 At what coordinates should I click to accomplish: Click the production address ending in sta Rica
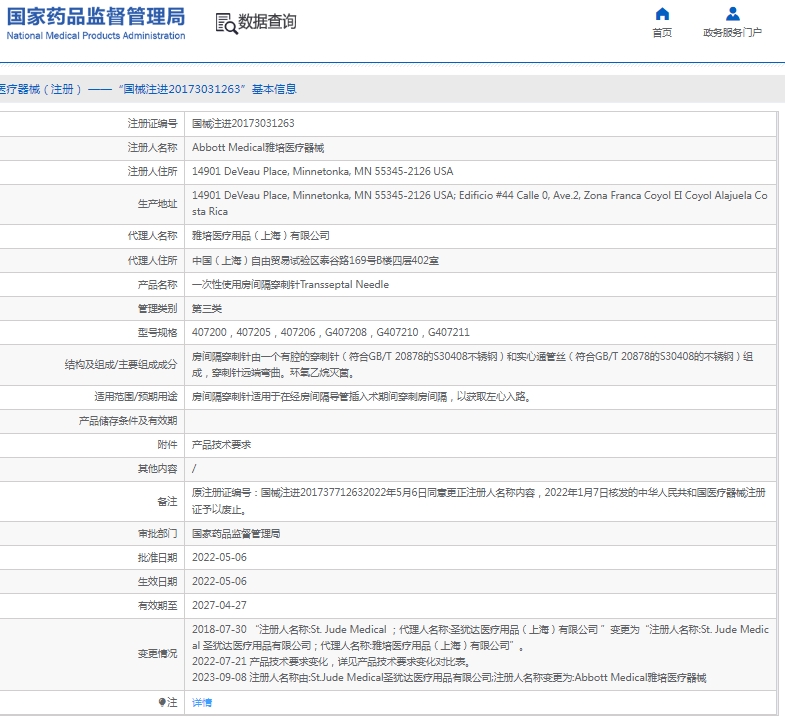[x=480, y=203]
